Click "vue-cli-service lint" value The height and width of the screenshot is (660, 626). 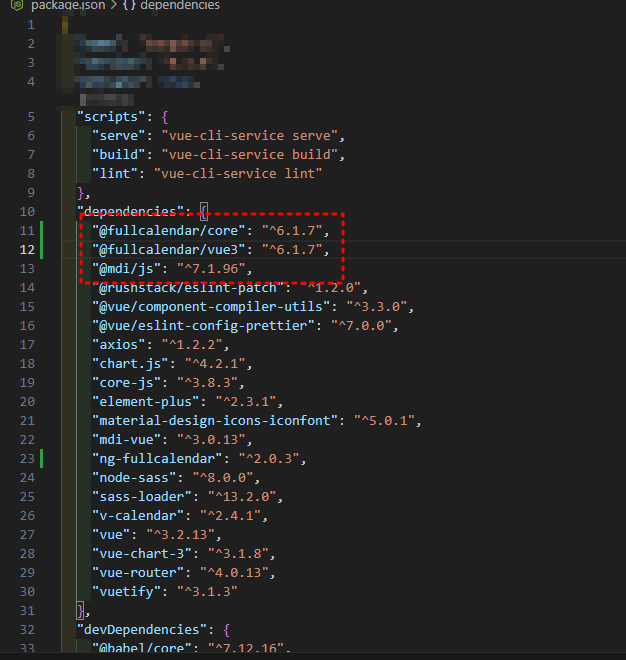(238, 173)
